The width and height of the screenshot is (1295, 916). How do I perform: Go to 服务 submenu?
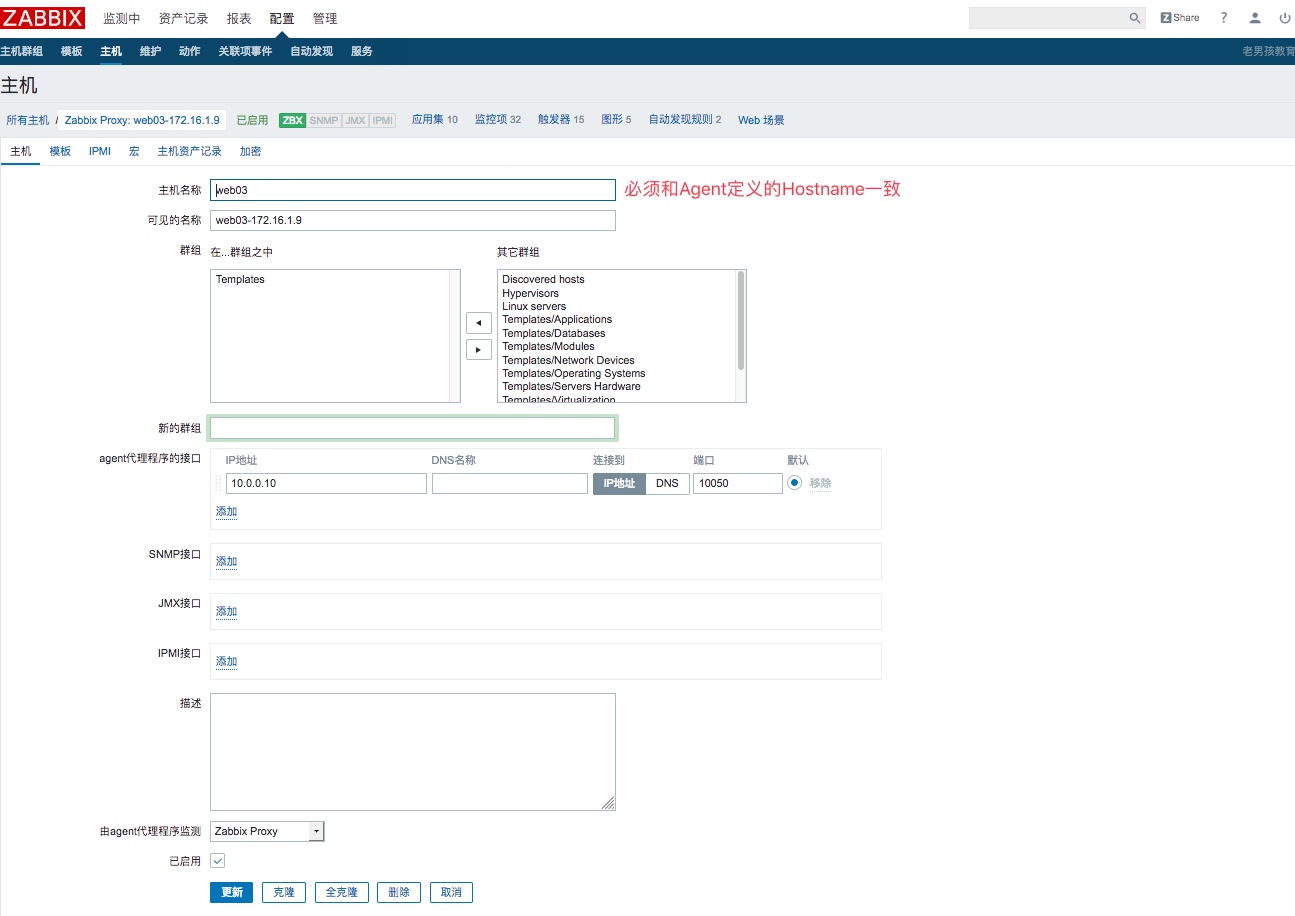tap(362, 51)
